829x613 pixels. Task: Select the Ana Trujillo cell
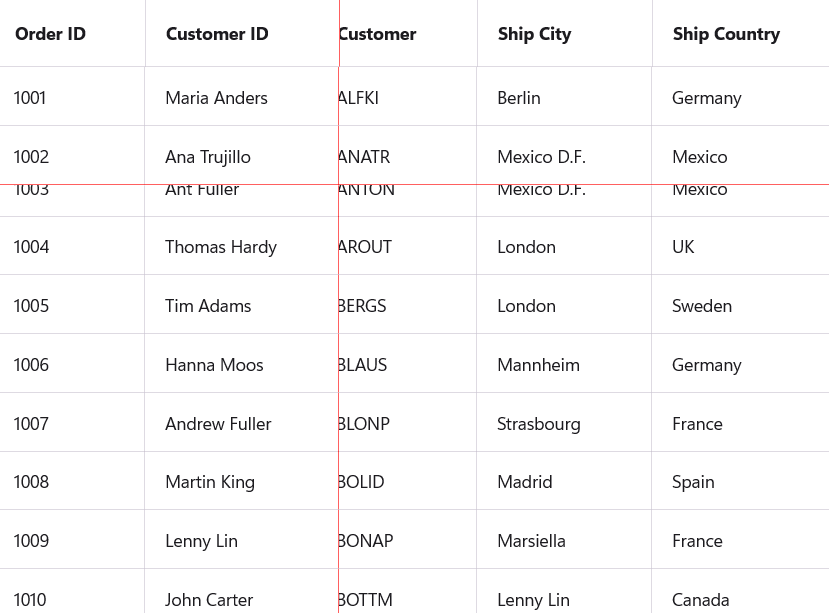coord(208,157)
